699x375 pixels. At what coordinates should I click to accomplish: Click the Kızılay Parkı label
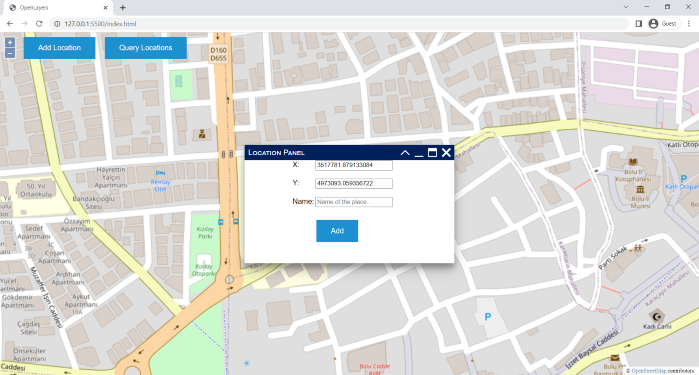pos(205,233)
